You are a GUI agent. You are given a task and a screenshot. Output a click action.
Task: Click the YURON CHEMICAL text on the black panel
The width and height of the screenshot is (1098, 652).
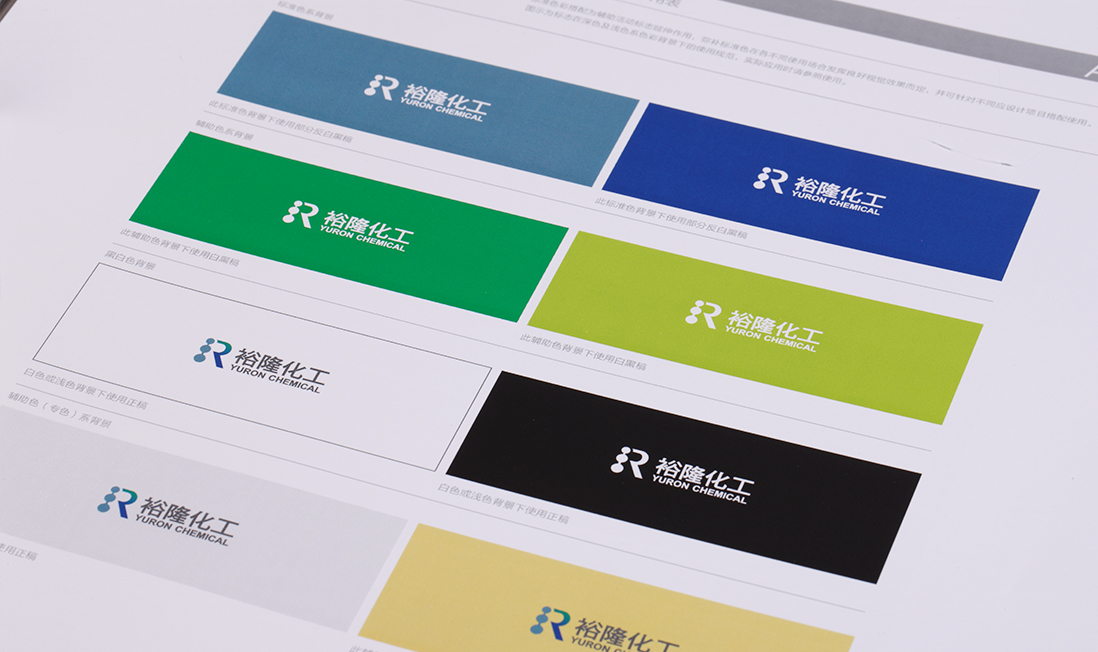pyautogui.click(x=699, y=490)
